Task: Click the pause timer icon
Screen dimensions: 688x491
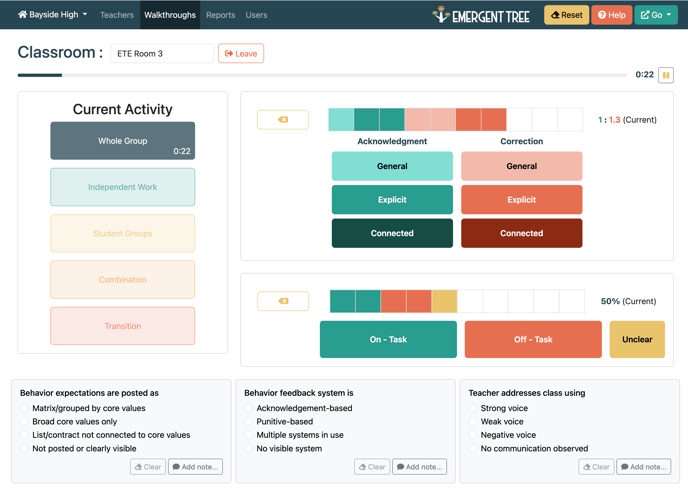Action: point(666,75)
